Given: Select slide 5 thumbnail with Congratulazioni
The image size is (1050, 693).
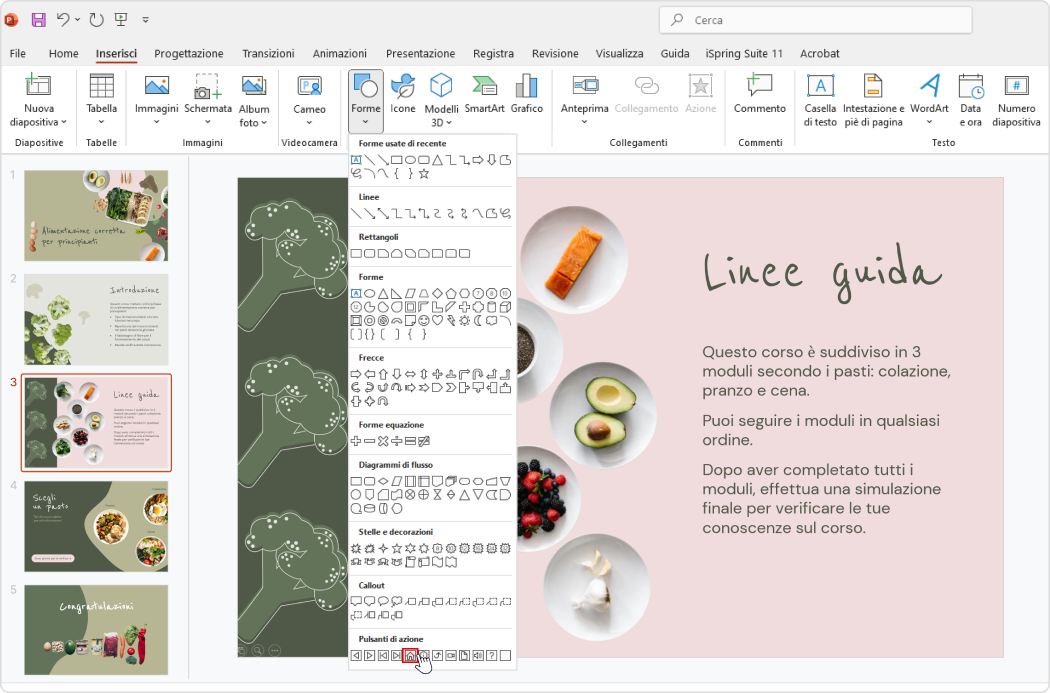Looking at the screenshot, I should (95, 631).
